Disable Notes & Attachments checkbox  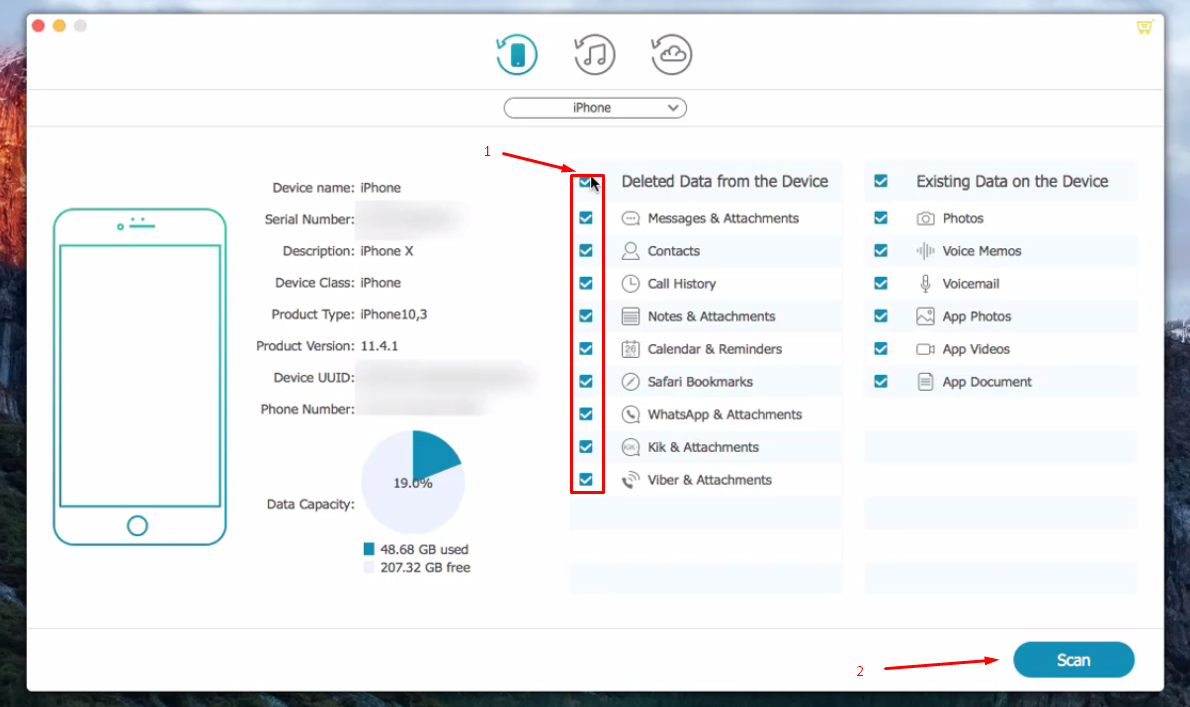(586, 316)
